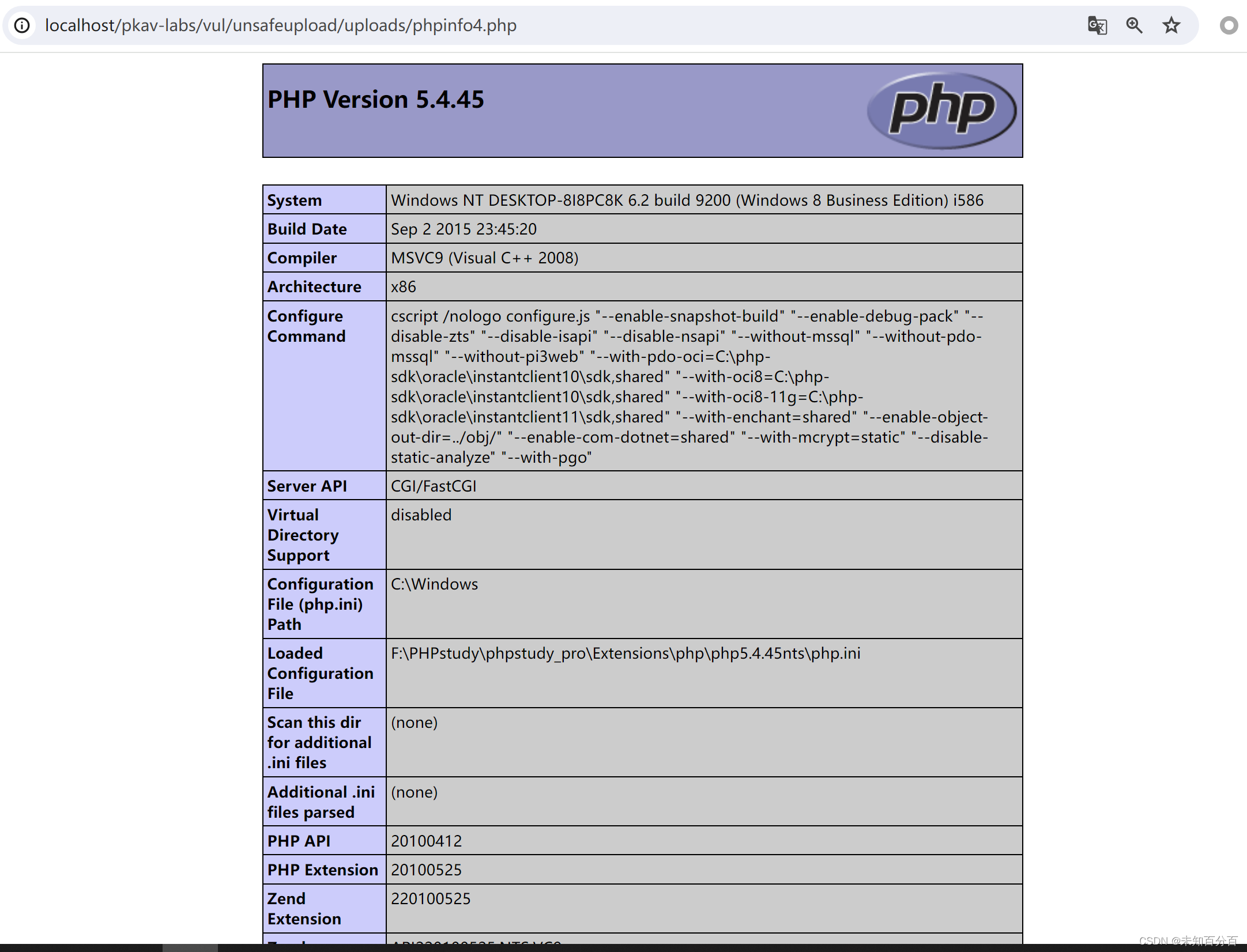Bookmark this page with the star icon

pos(1171,25)
